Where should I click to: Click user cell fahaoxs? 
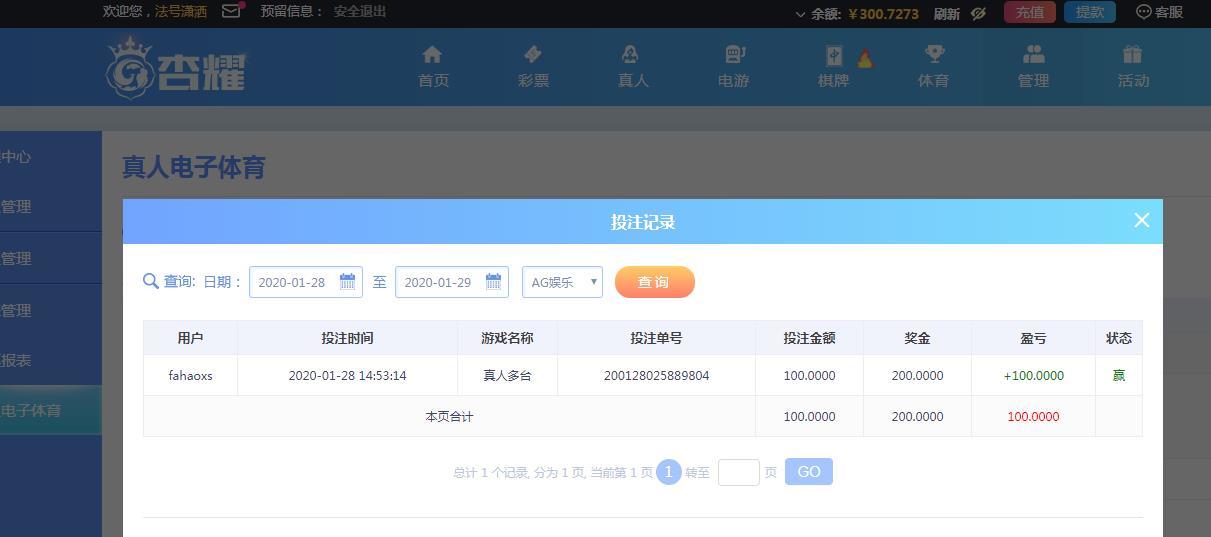point(190,376)
